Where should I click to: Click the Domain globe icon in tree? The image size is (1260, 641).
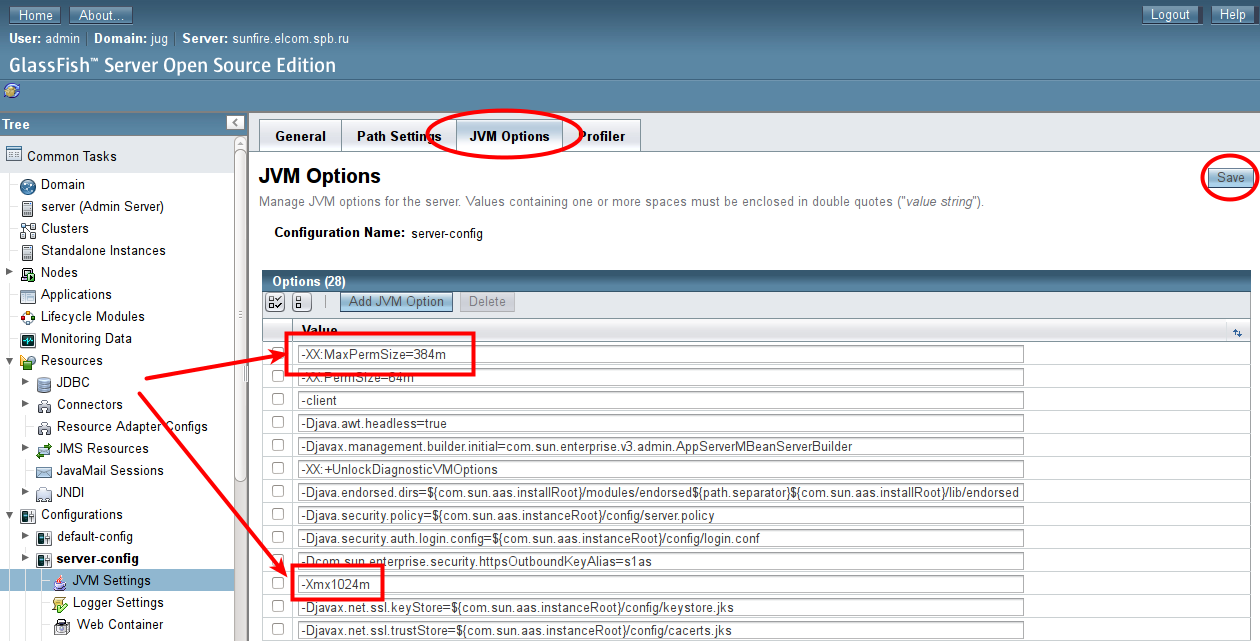[28, 185]
